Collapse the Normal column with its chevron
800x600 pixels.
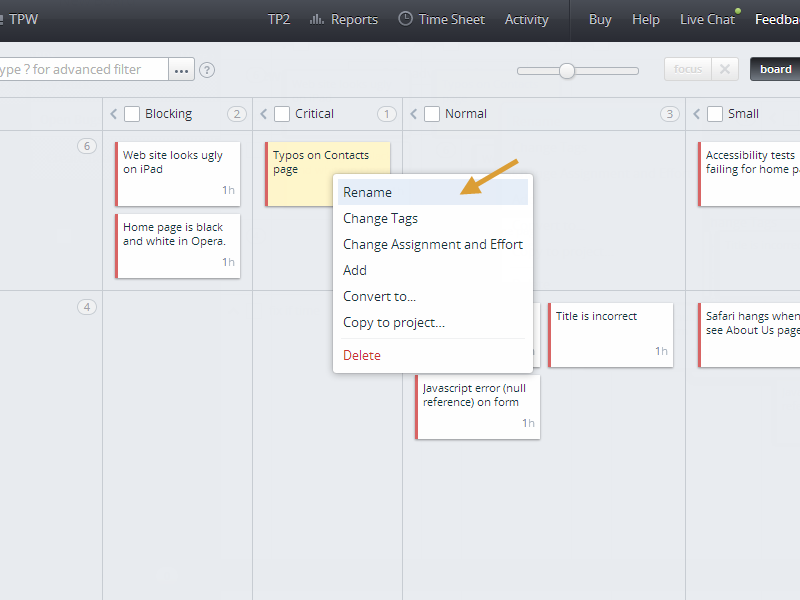click(x=414, y=114)
